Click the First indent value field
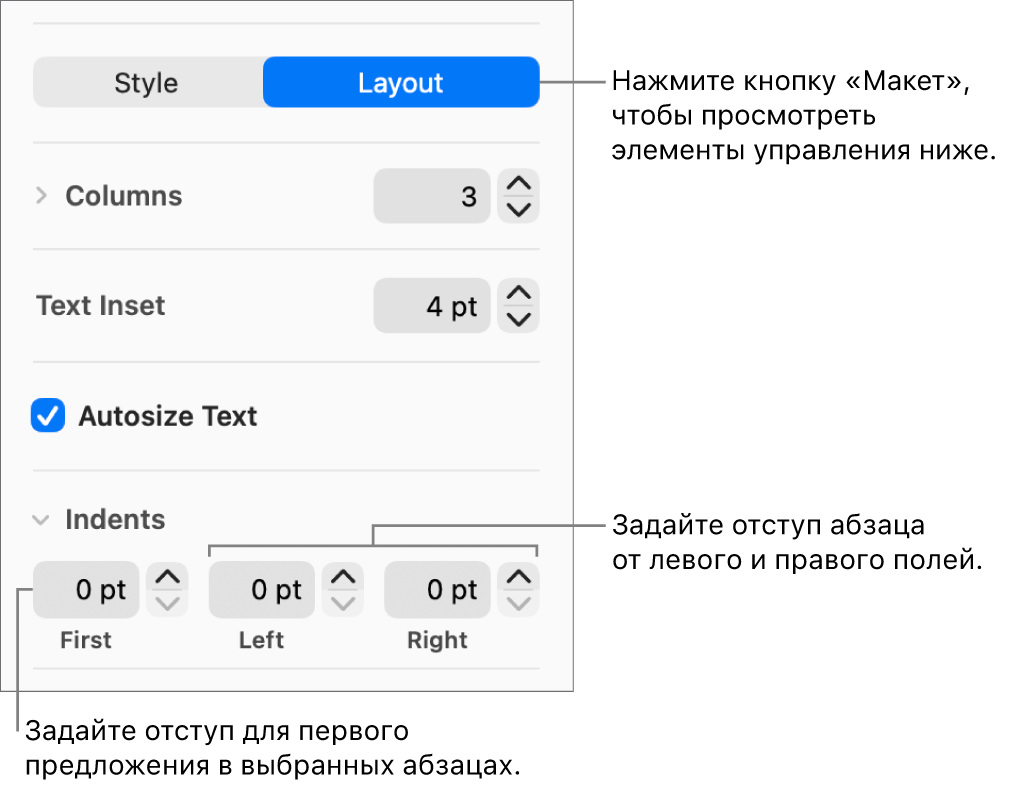 click(86, 590)
